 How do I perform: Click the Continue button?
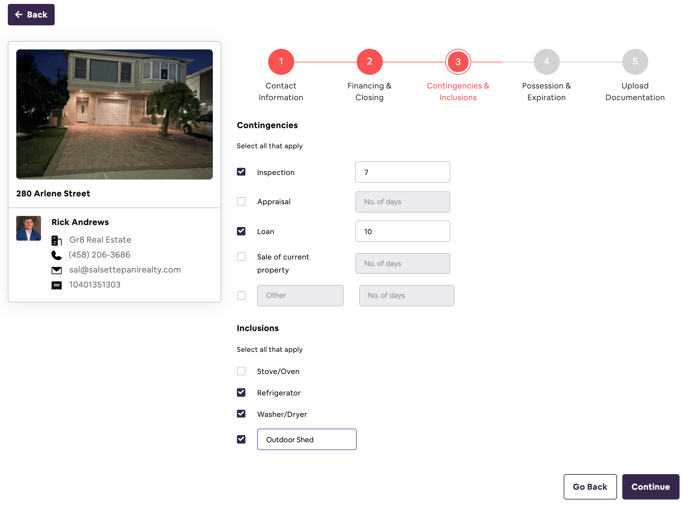pyautogui.click(x=650, y=487)
